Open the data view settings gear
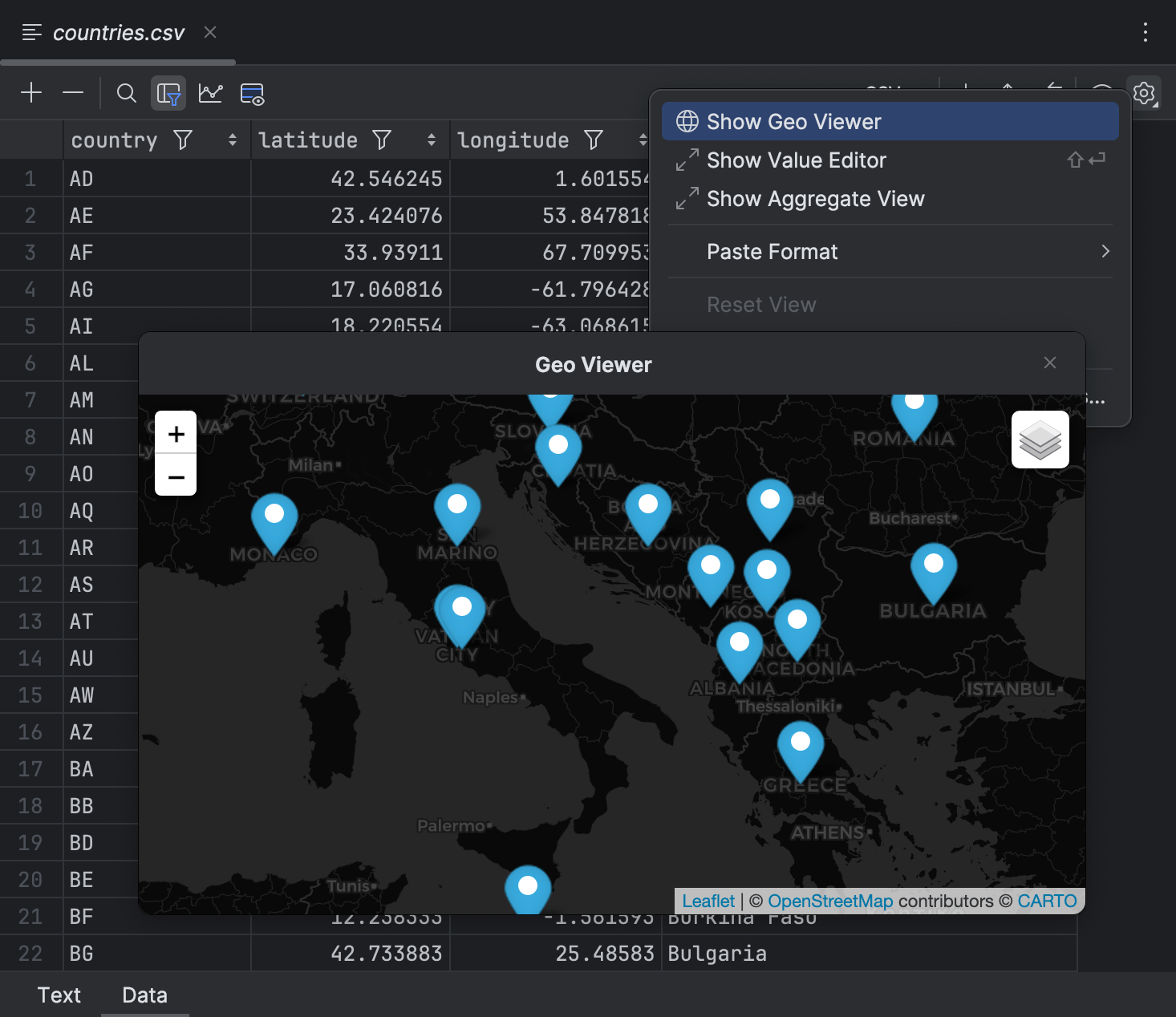 [x=1144, y=92]
